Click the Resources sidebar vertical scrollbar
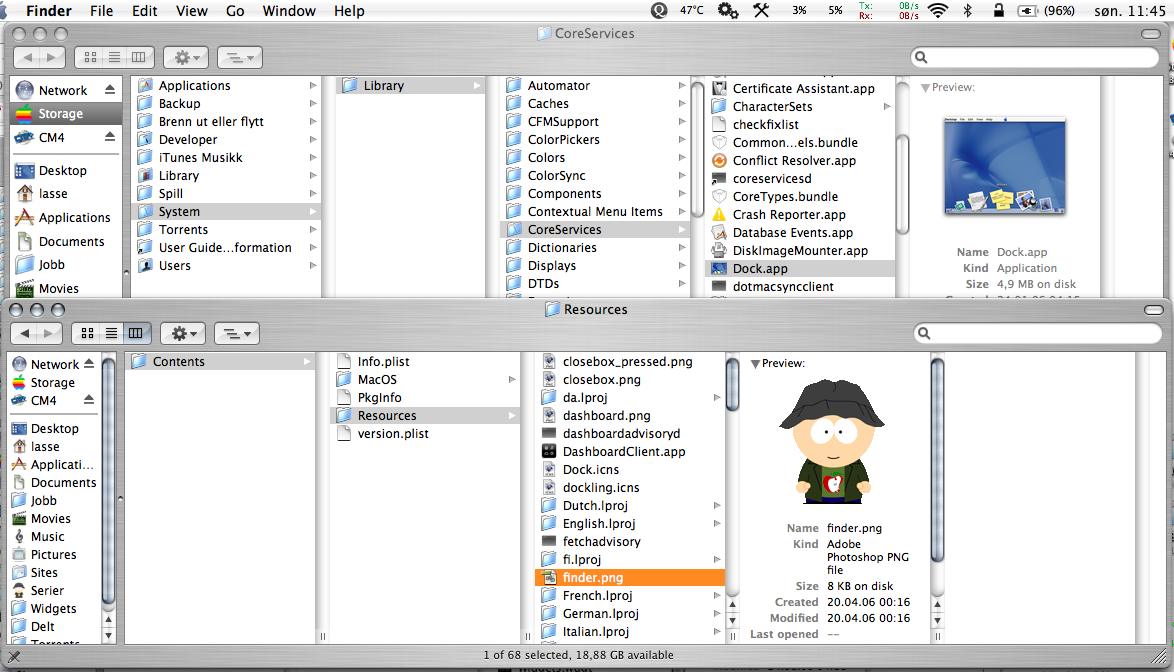The width and height of the screenshot is (1174, 672). coord(109,483)
